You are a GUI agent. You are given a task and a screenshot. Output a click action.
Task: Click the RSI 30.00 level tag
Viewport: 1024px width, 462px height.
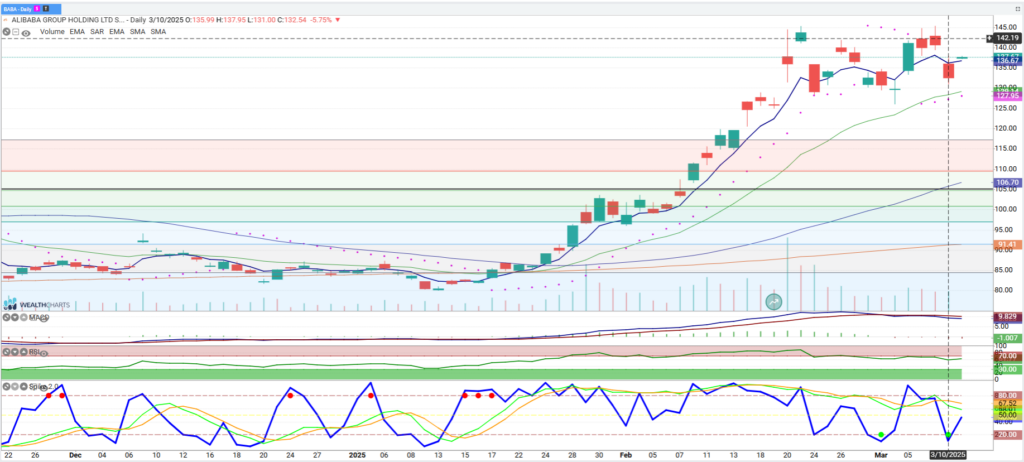click(x=1008, y=369)
